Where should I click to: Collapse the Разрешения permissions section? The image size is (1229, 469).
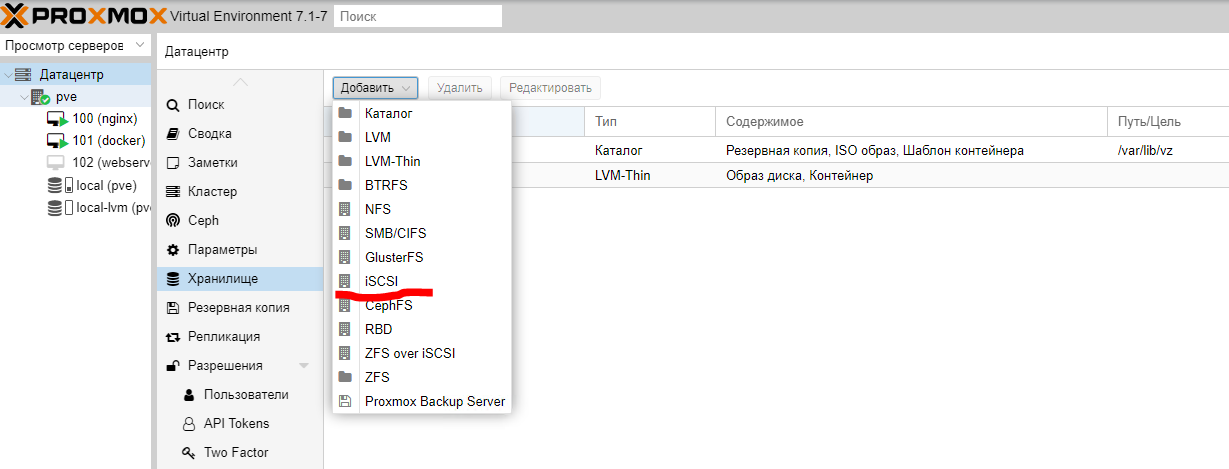(304, 365)
